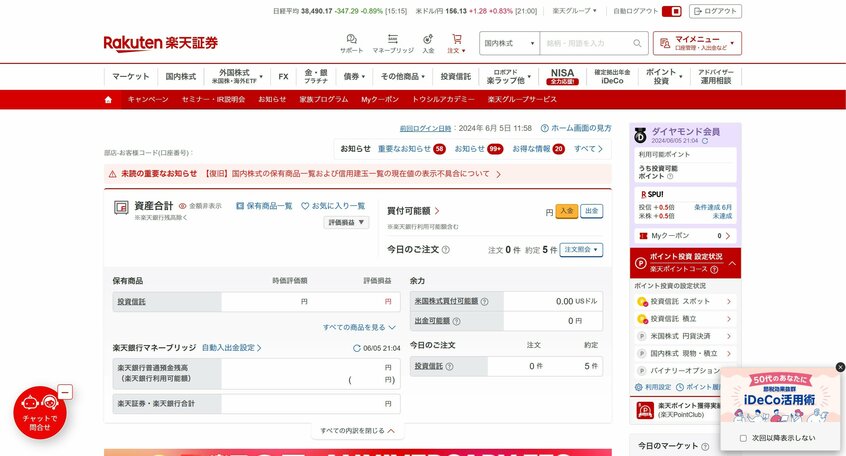Image resolution: width=846 pixels, height=456 pixels.
Task: Open 自動入出金設定 link
Action: [231, 348]
